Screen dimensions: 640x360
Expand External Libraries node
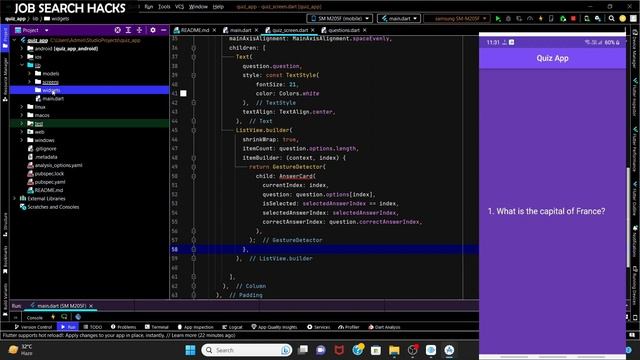[15, 198]
